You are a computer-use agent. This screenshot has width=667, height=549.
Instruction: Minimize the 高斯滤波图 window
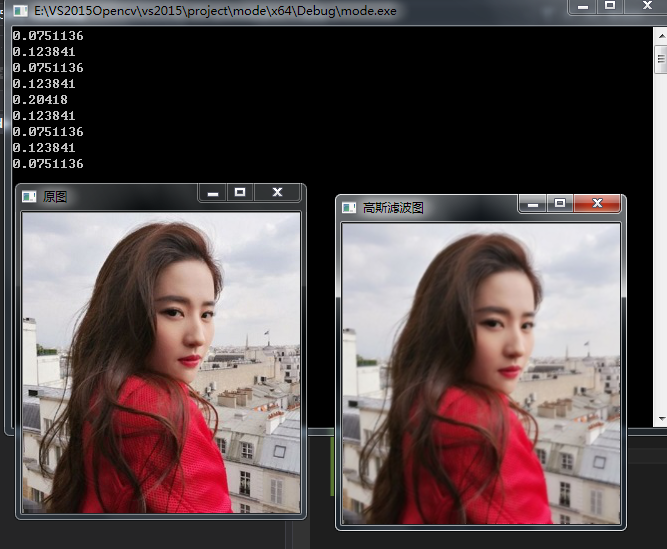point(533,204)
